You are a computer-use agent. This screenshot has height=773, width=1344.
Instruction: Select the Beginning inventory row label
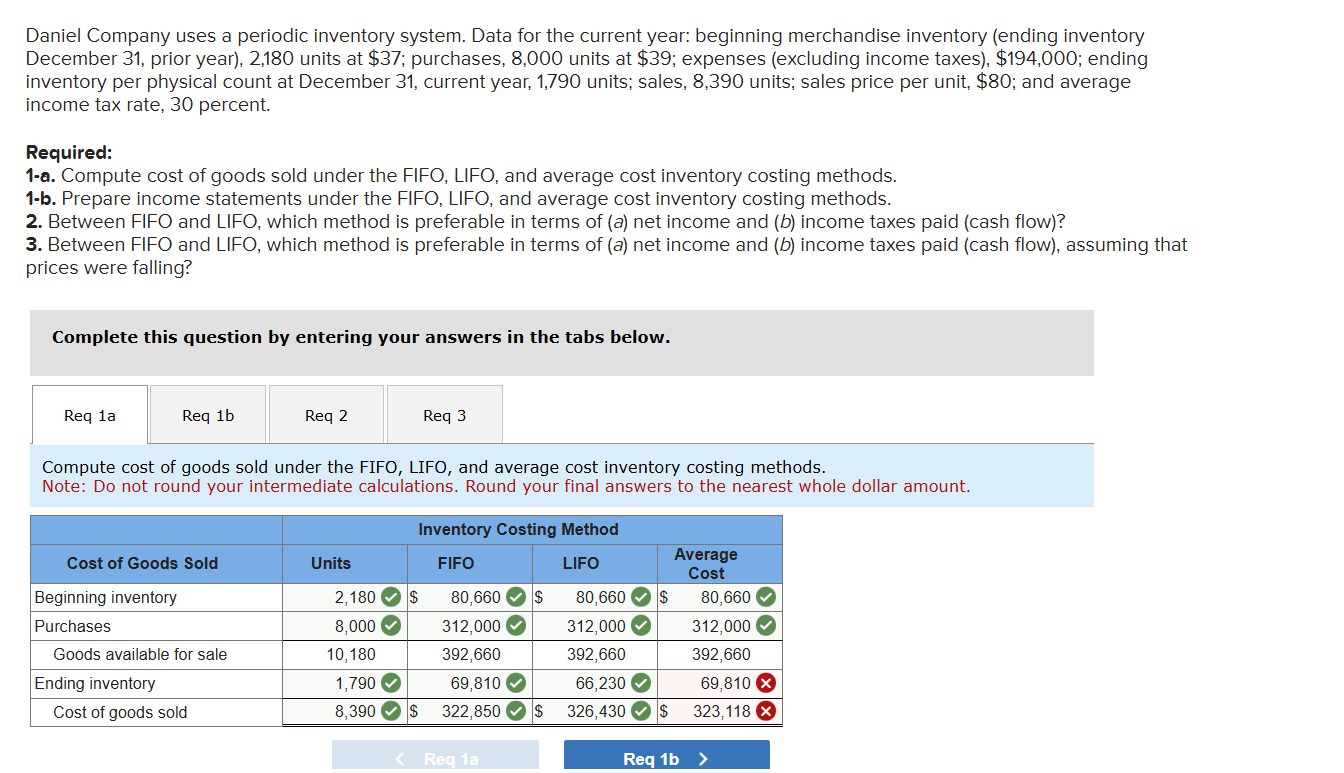[105, 598]
